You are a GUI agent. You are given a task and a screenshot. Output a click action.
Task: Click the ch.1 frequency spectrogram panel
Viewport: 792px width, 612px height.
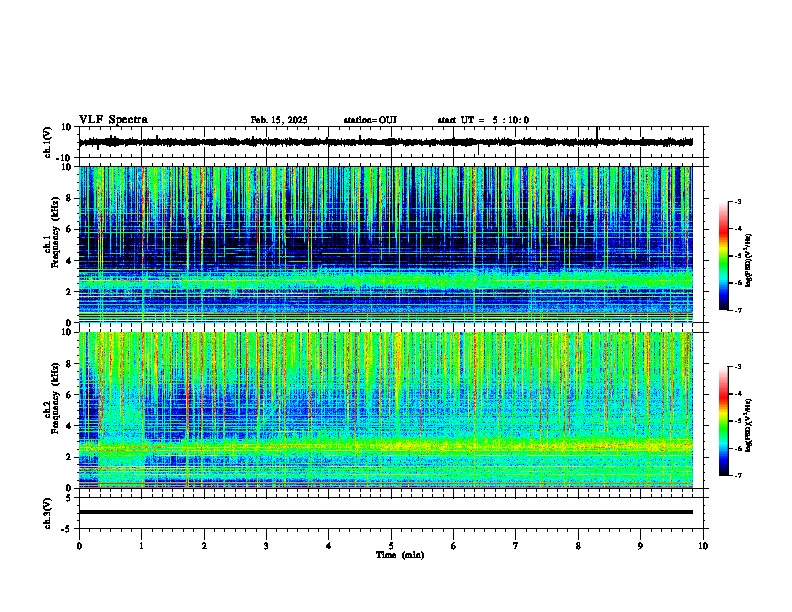[385, 244]
